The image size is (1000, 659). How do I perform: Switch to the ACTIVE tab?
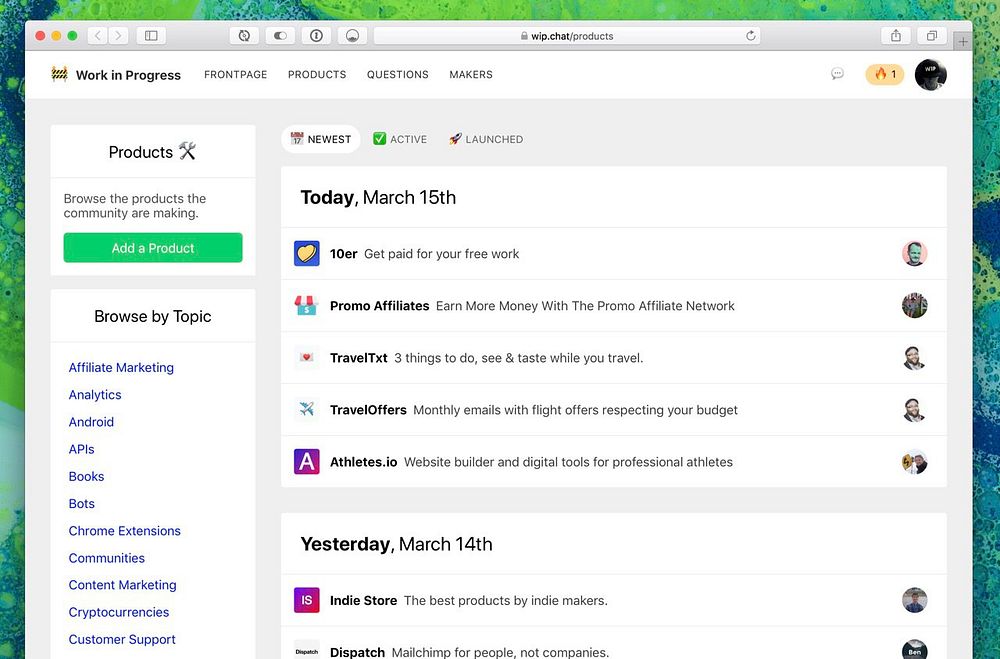point(400,139)
